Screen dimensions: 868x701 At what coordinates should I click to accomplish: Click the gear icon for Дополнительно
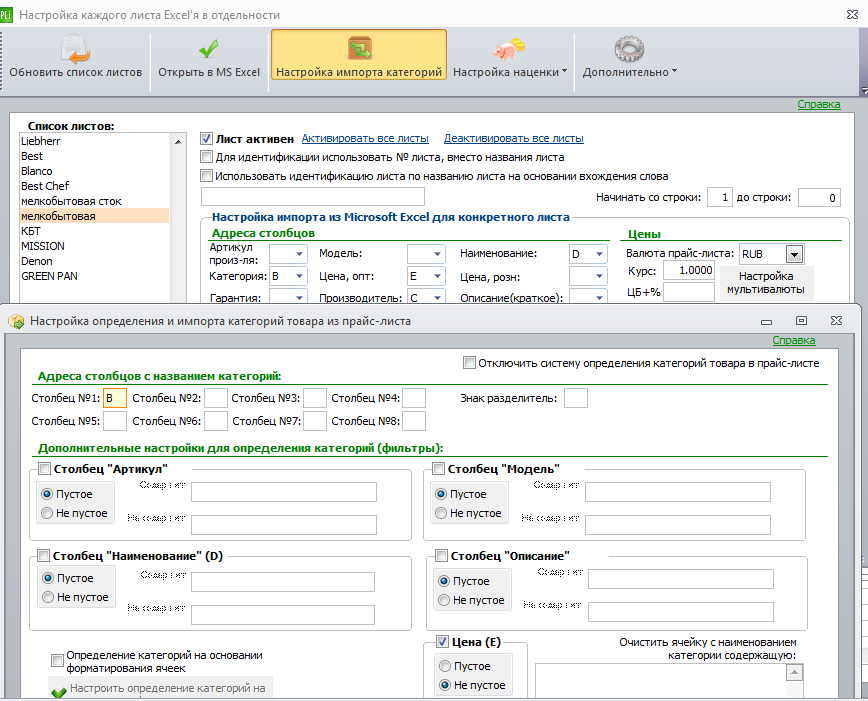tap(629, 49)
